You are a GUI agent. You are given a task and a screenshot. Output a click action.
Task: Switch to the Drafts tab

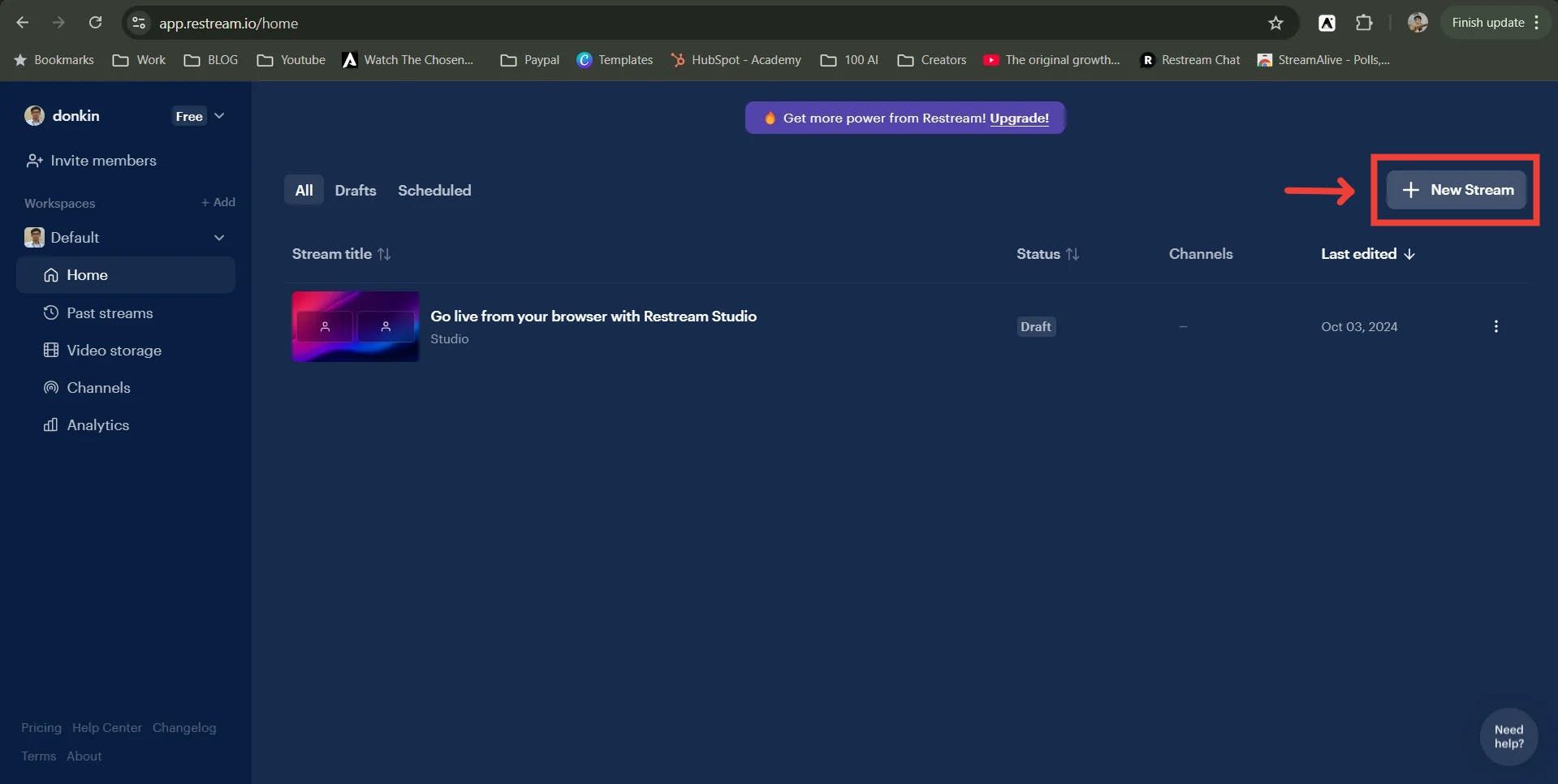pyautogui.click(x=356, y=190)
